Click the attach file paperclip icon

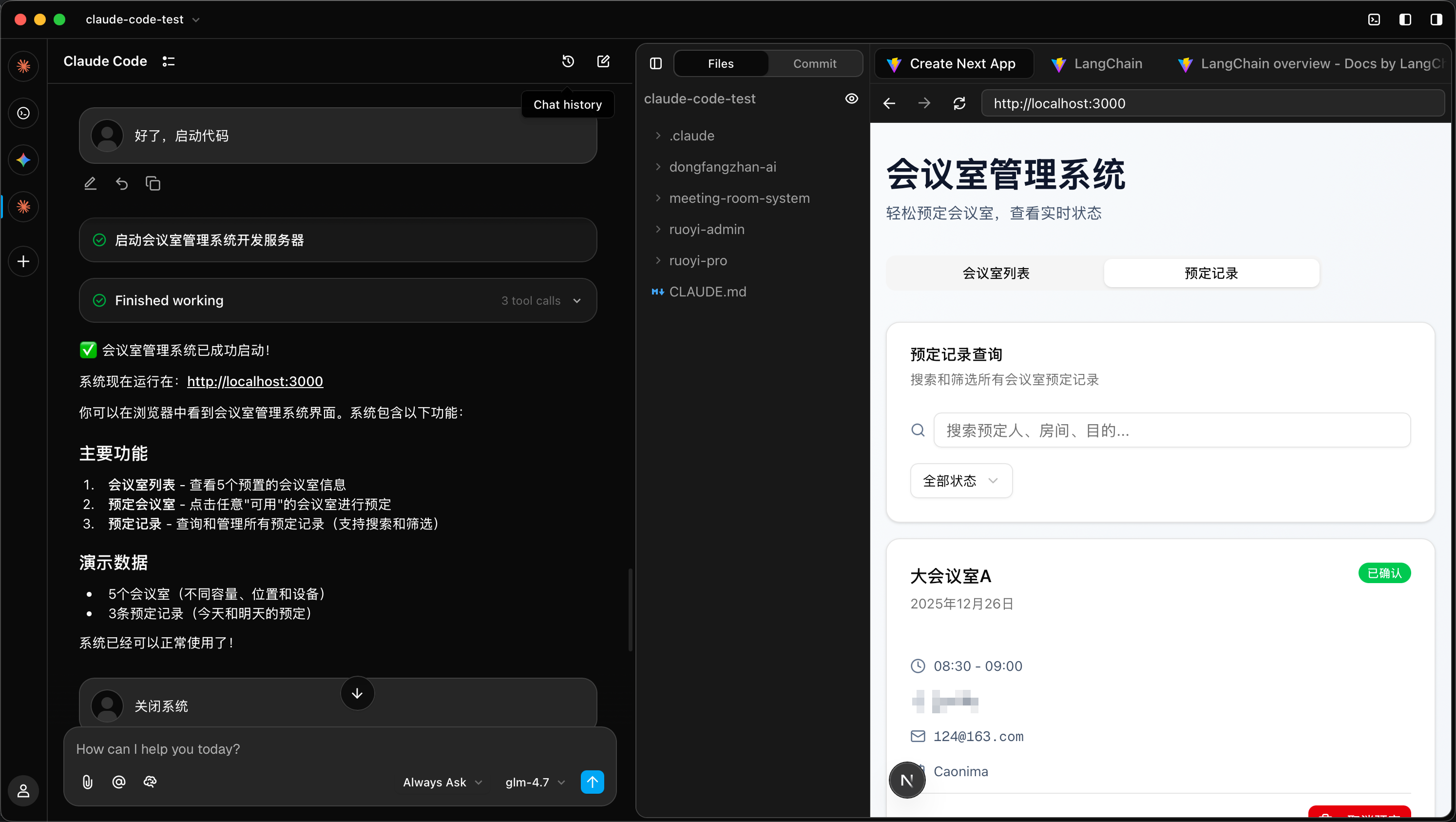click(x=87, y=782)
